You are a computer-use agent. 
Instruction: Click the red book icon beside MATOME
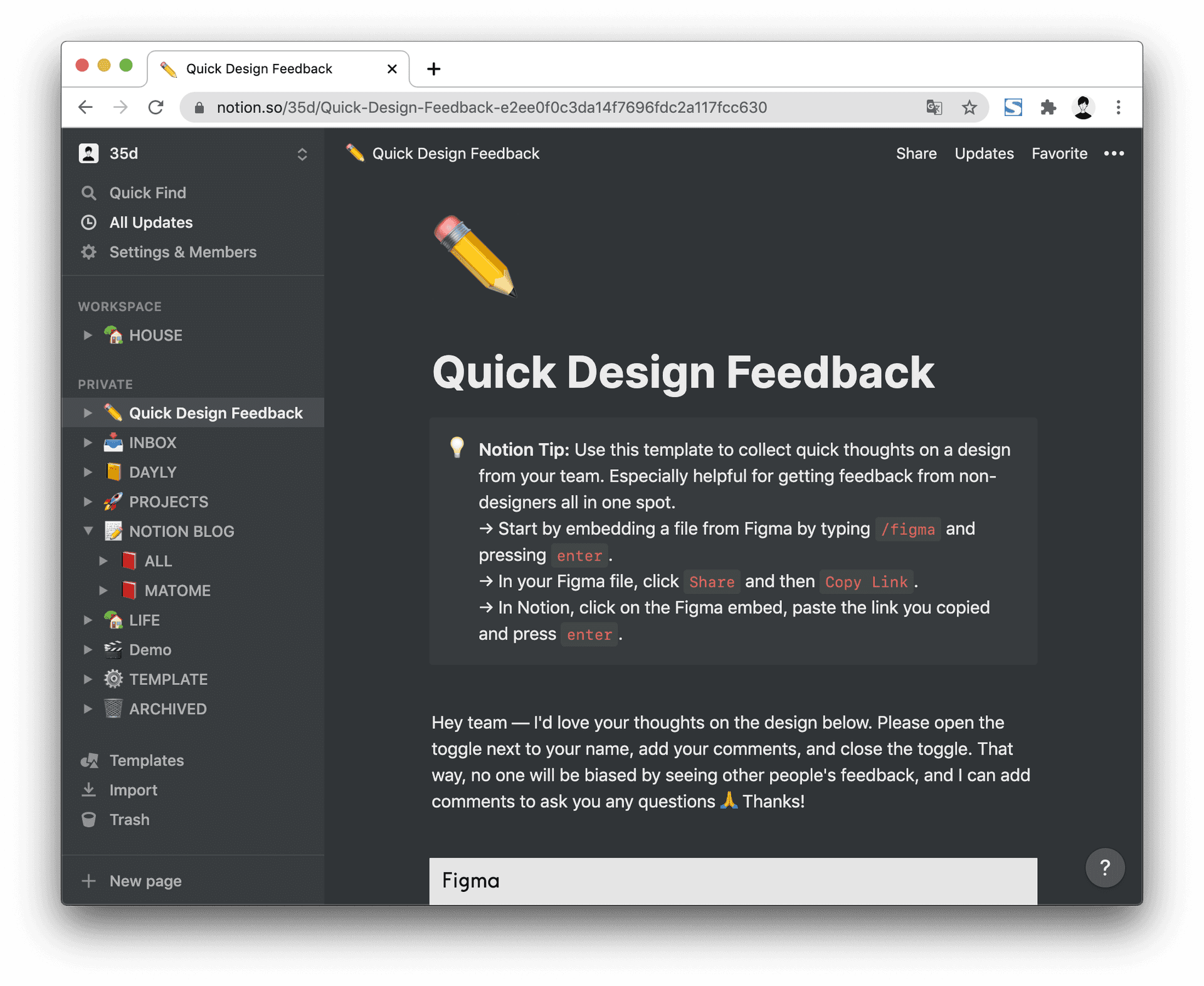[129, 590]
